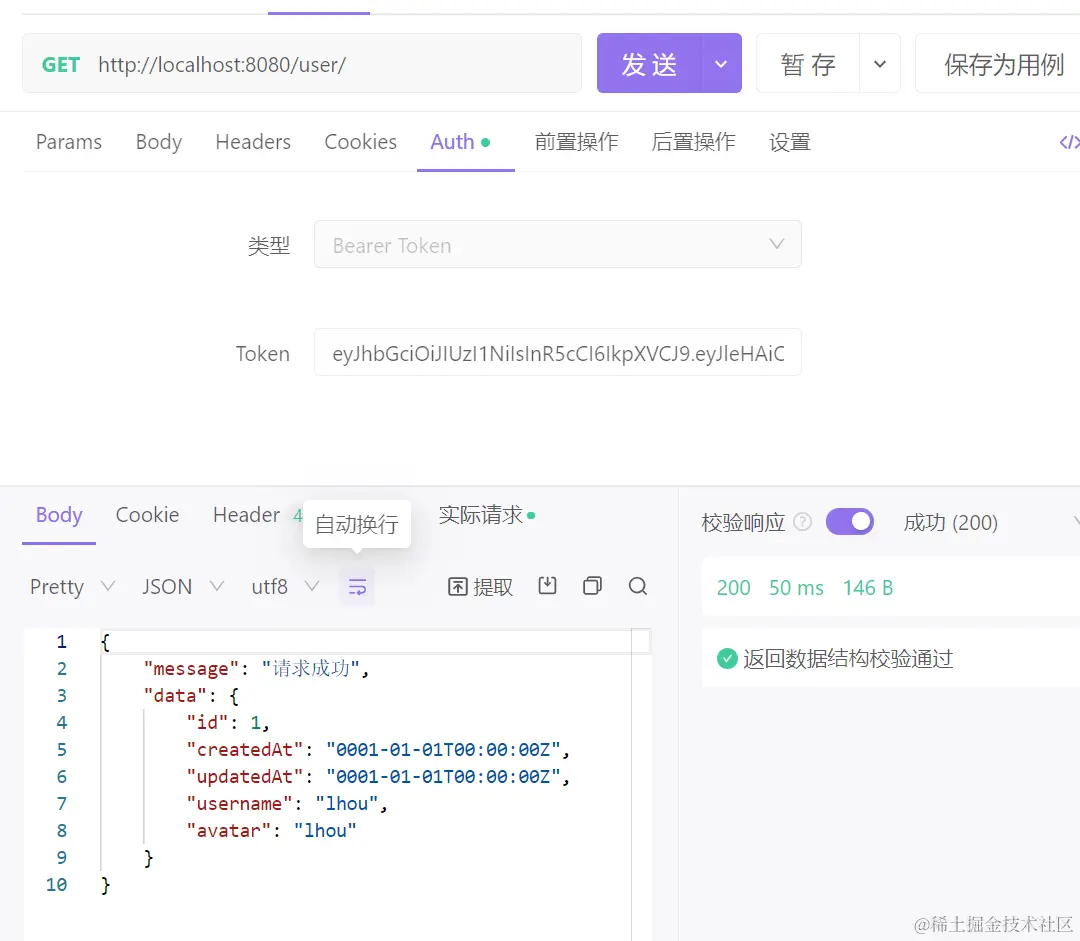Toggle the 校验响应 switch
Image resolution: width=1080 pixels, height=941 pixels.
pos(850,522)
